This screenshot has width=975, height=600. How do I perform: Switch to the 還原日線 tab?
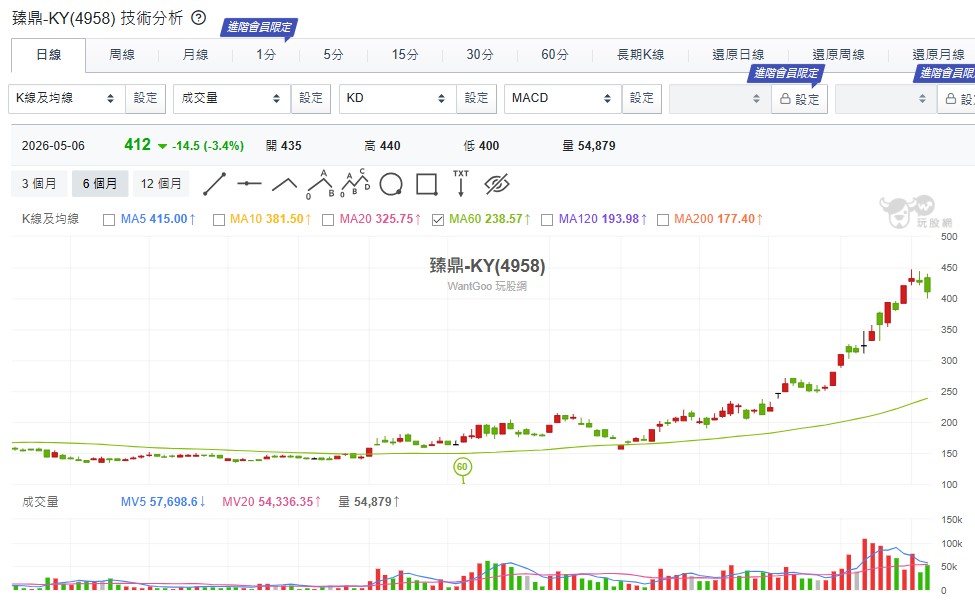click(738, 55)
